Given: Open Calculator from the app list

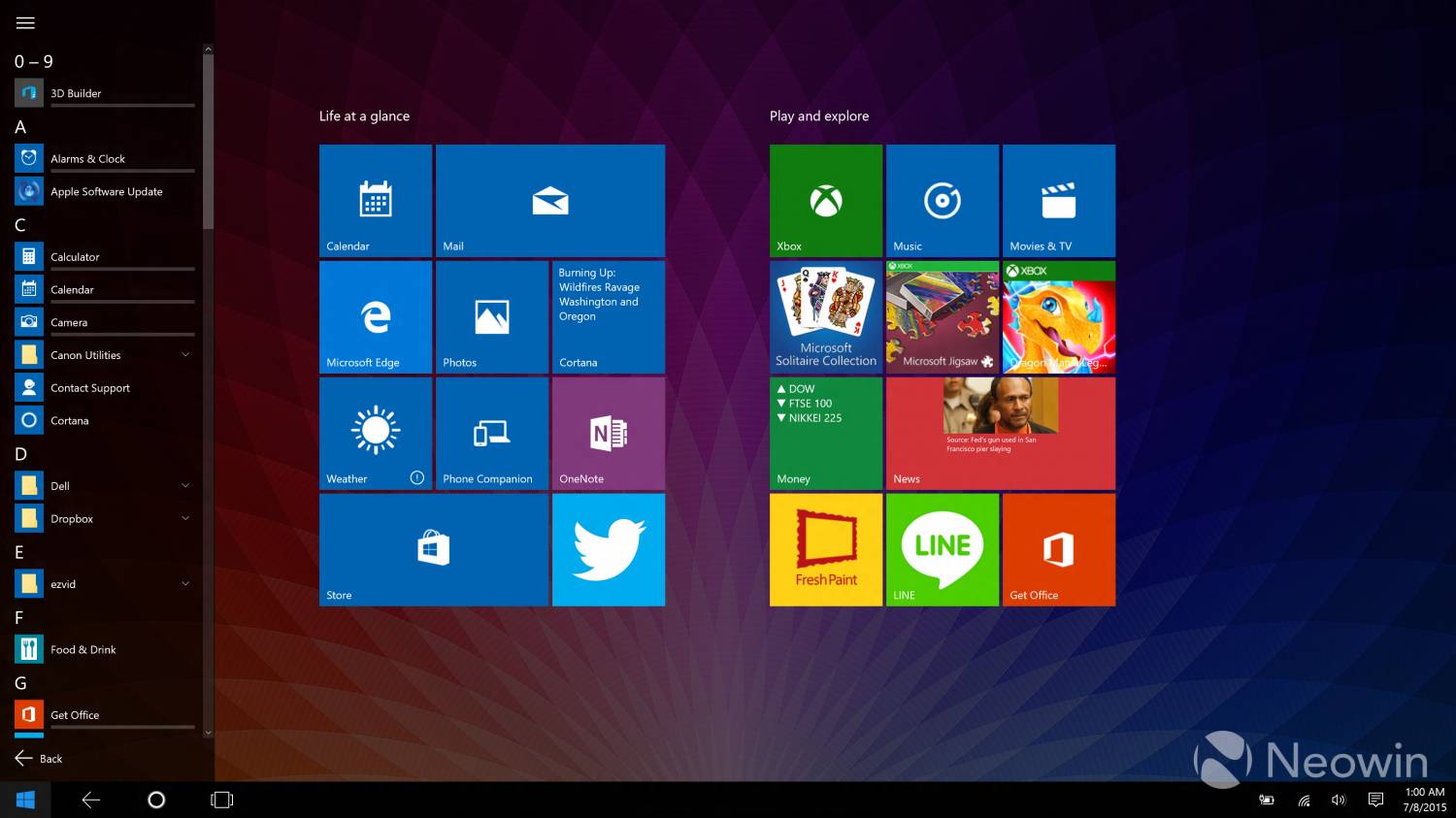Looking at the screenshot, I should tap(105, 256).
